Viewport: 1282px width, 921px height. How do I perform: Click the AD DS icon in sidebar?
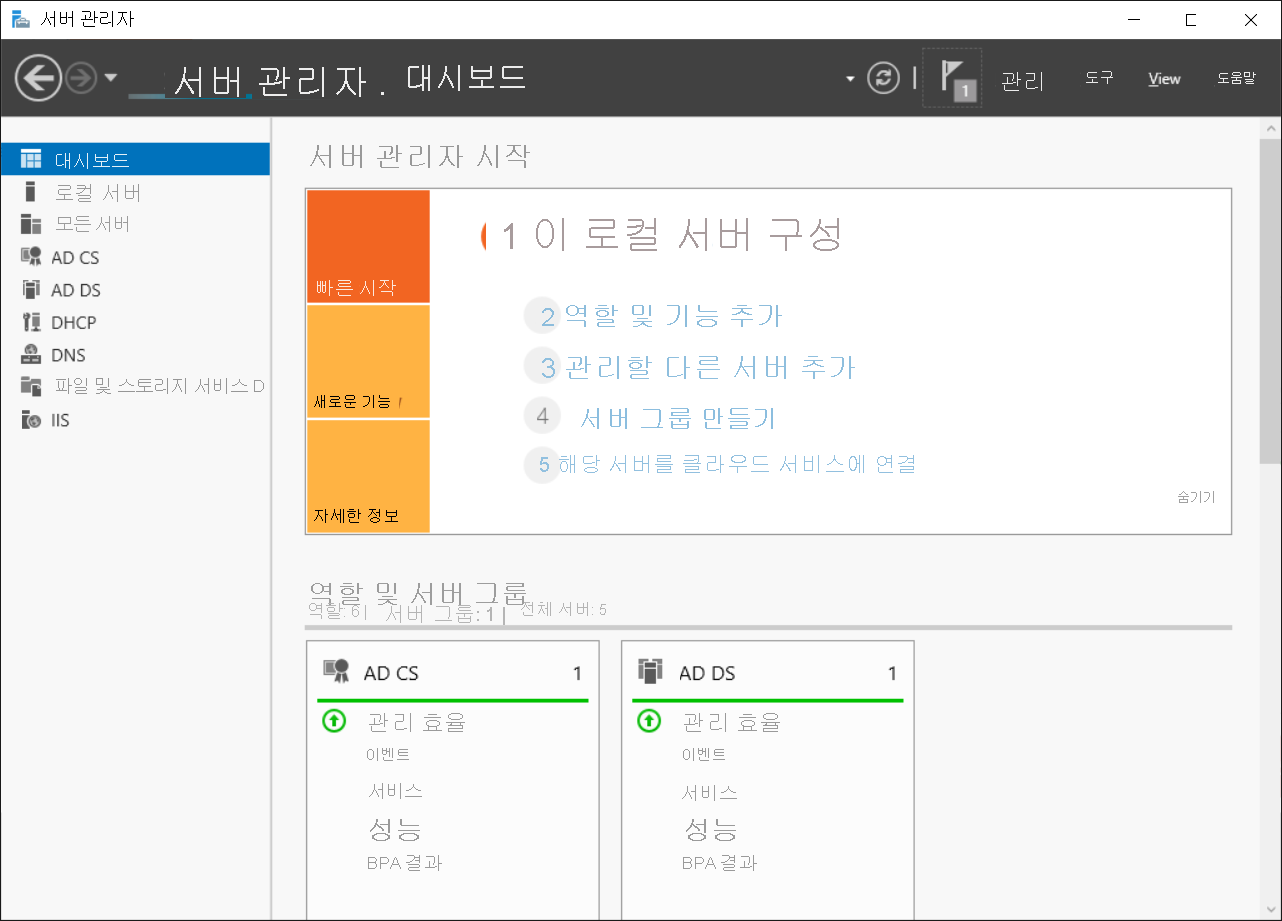[x=31, y=289]
